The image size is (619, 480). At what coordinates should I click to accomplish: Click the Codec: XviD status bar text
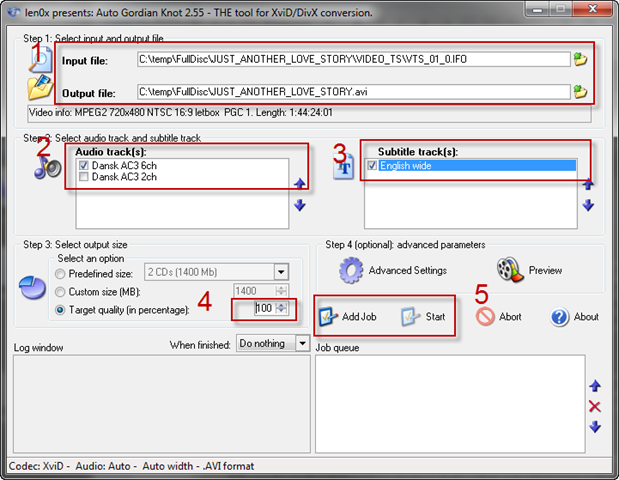(x=36, y=466)
